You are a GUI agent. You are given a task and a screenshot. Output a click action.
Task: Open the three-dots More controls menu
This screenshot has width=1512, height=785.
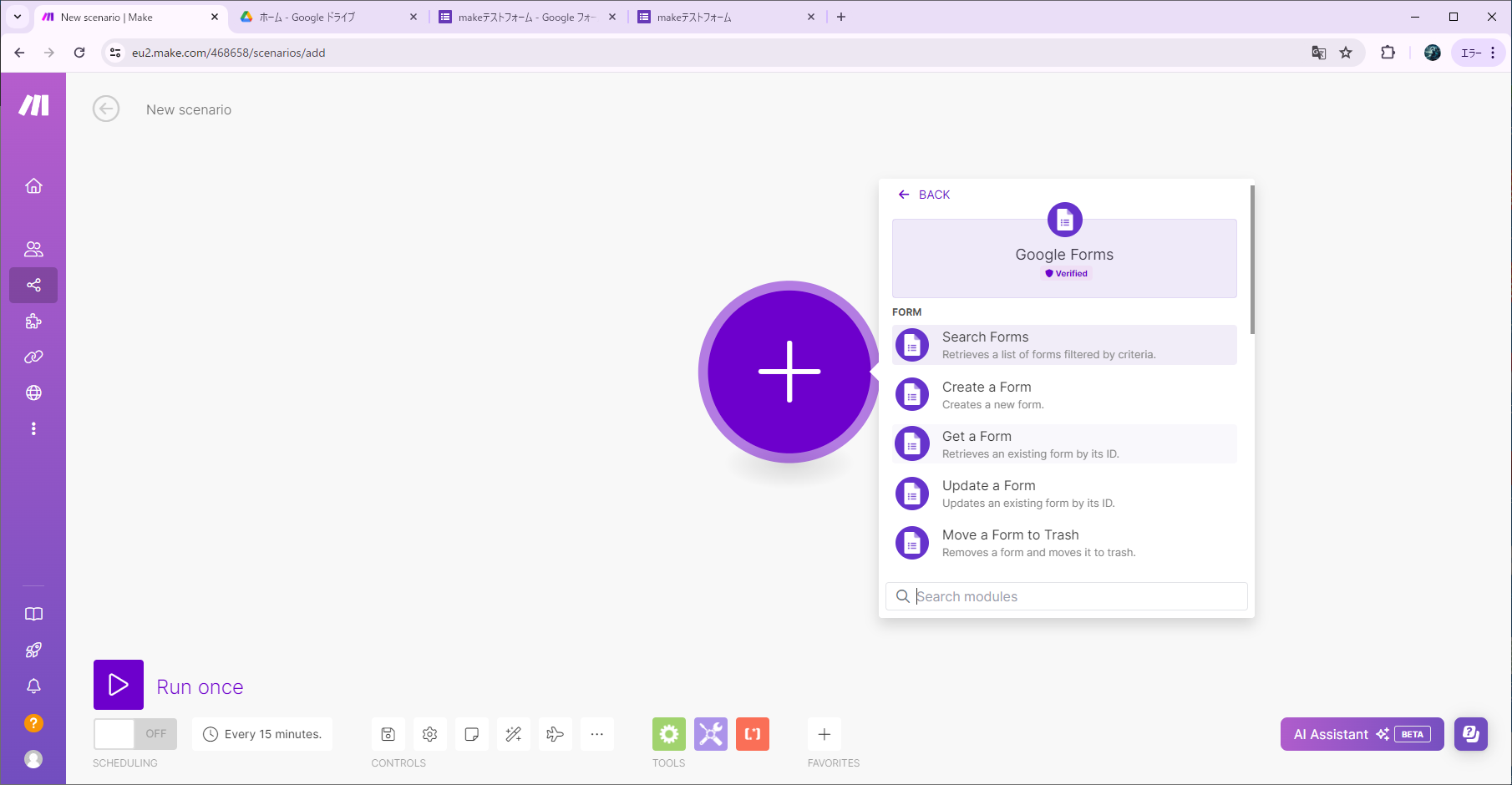click(x=597, y=734)
